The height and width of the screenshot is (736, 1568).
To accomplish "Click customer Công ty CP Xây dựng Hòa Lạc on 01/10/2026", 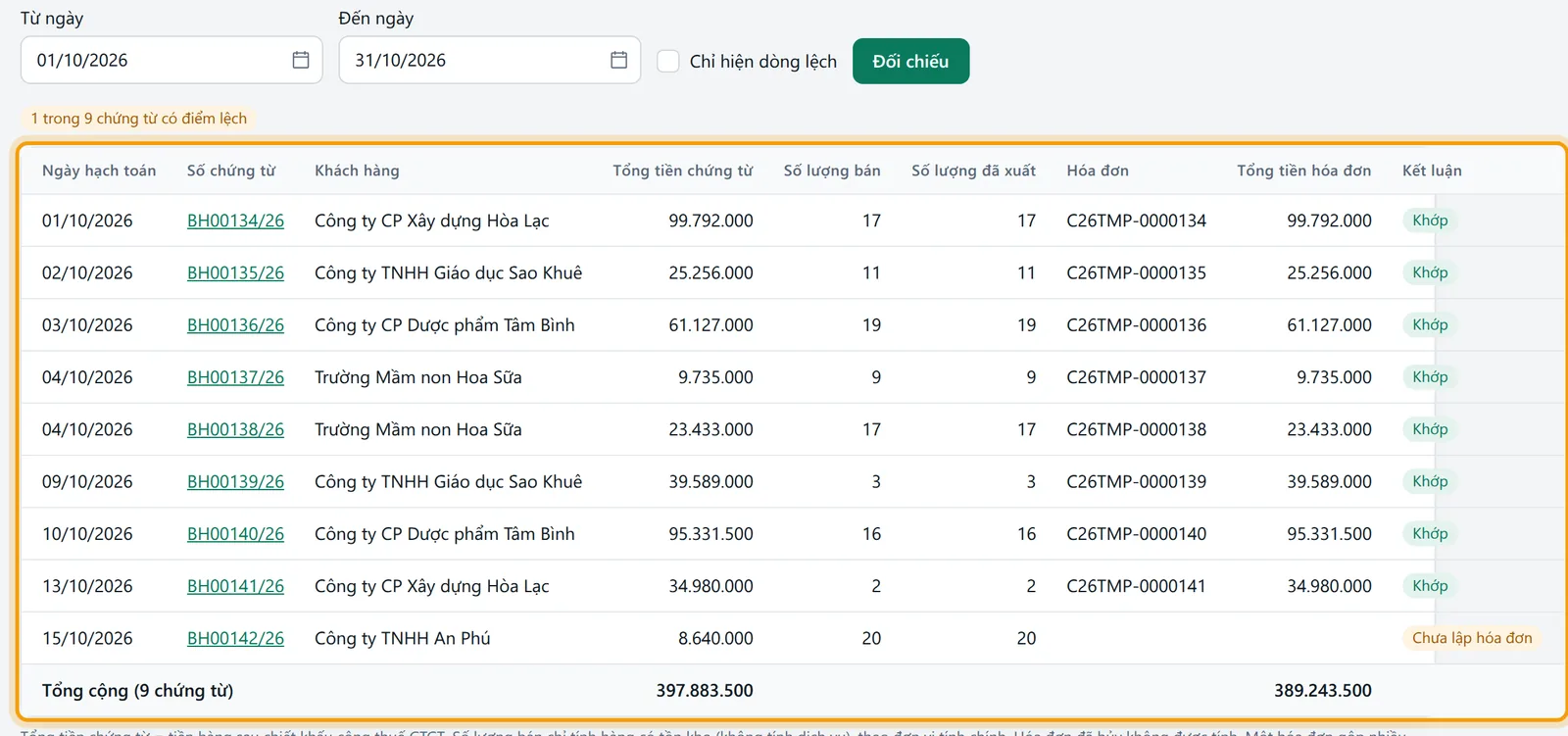I will (431, 221).
